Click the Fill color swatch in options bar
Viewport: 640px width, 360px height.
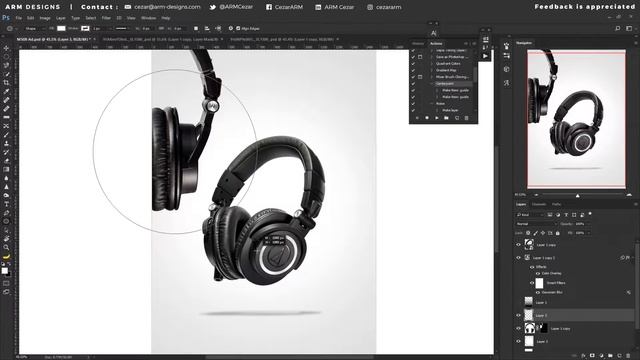coord(61,29)
